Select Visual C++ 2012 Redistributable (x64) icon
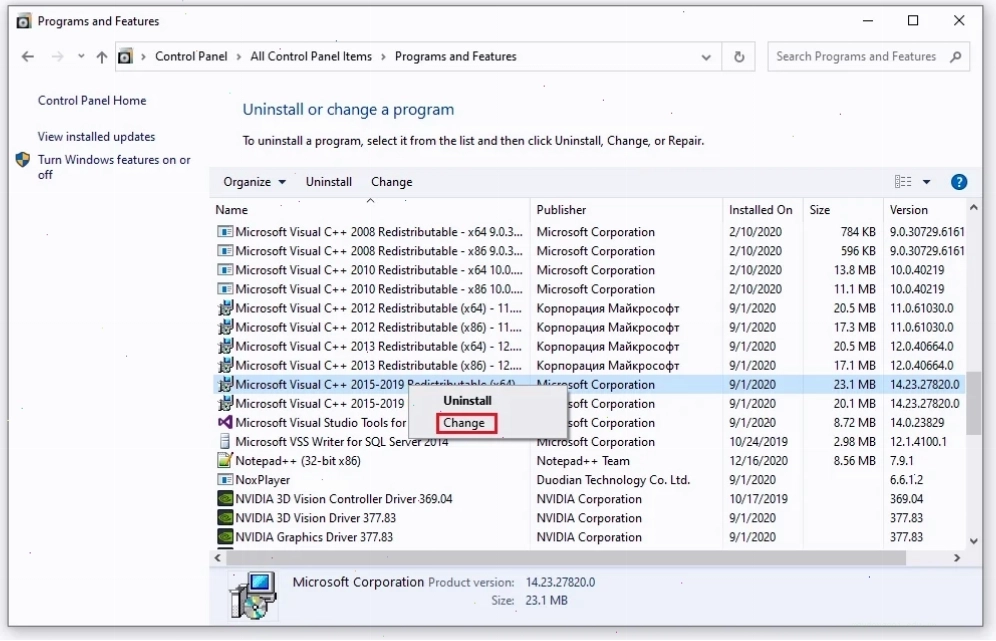 tap(225, 308)
